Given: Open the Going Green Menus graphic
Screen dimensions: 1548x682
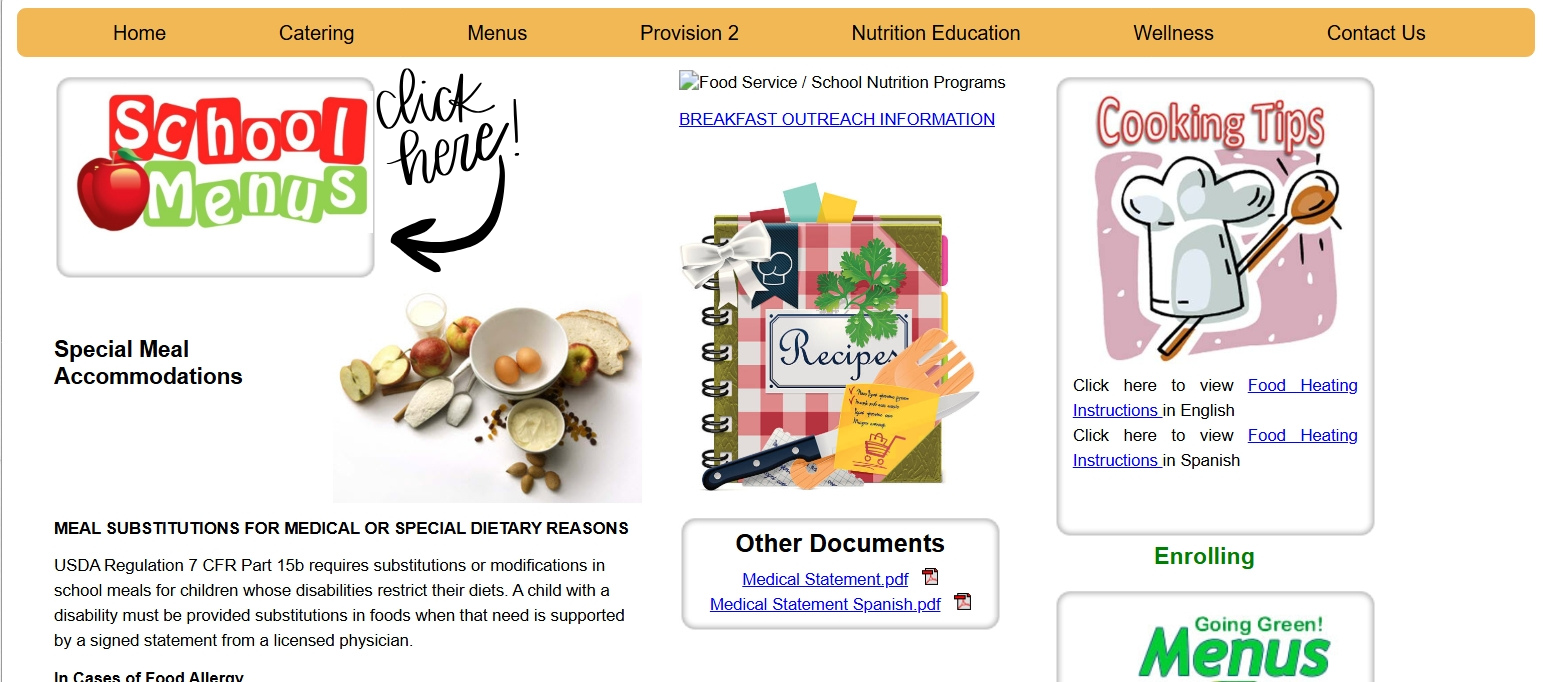Looking at the screenshot, I should pyautogui.click(x=1215, y=645).
